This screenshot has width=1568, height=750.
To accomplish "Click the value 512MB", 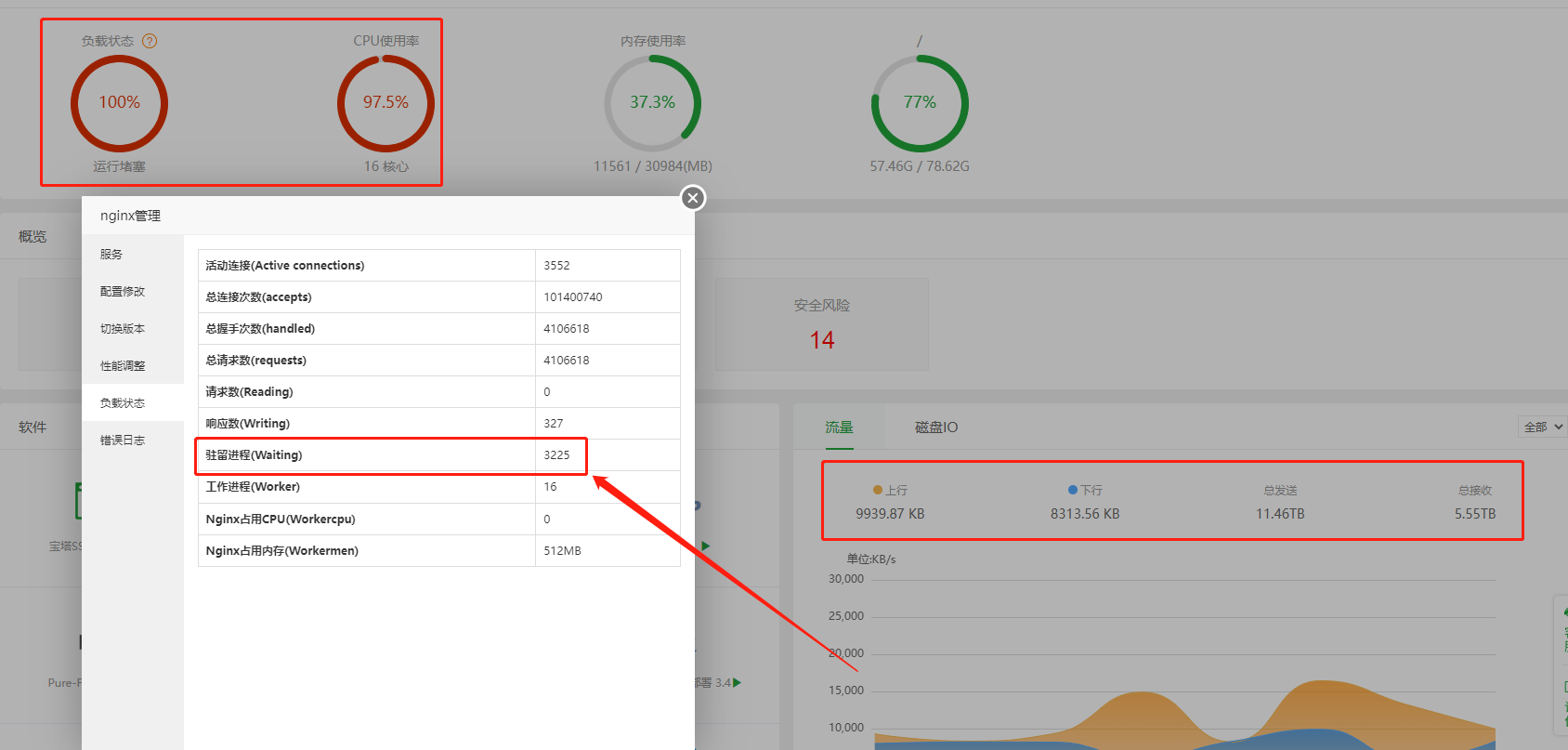I will pos(563,551).
